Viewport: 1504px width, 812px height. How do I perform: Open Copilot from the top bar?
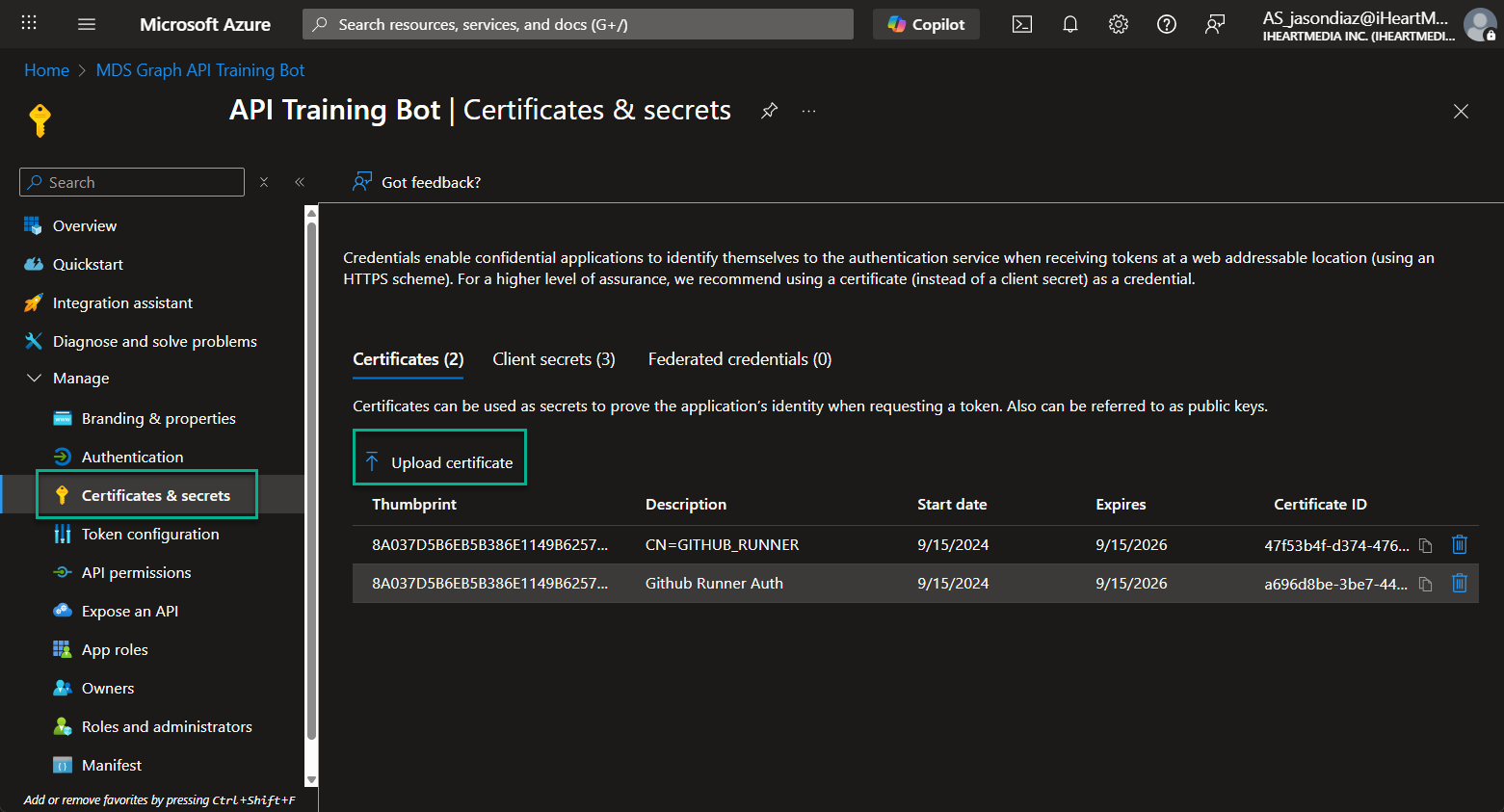[x=924, y=23]
